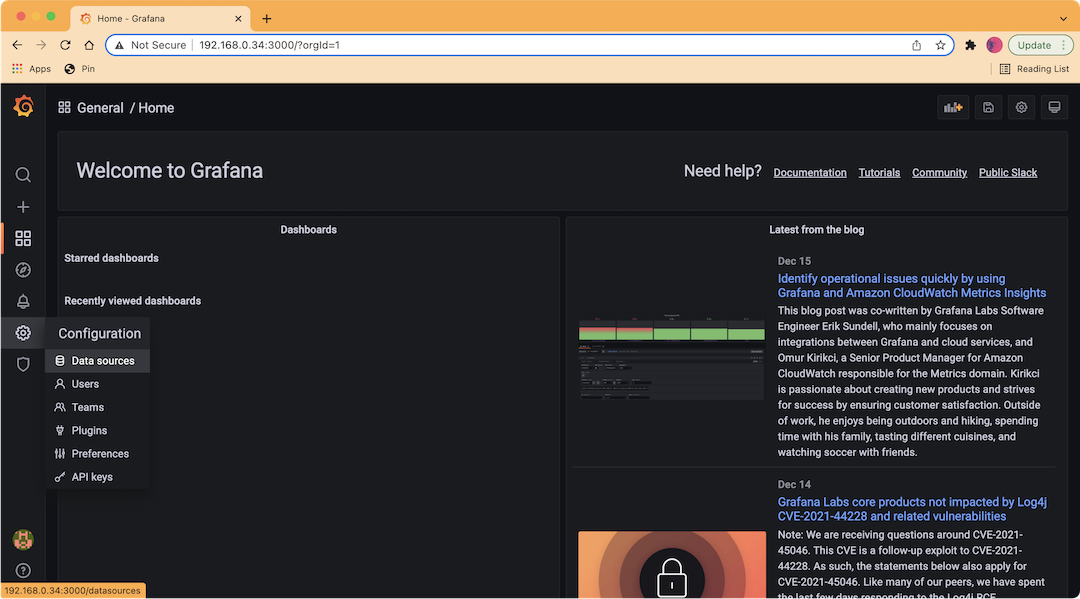Click the Dashboards panel title

point(309,230)
